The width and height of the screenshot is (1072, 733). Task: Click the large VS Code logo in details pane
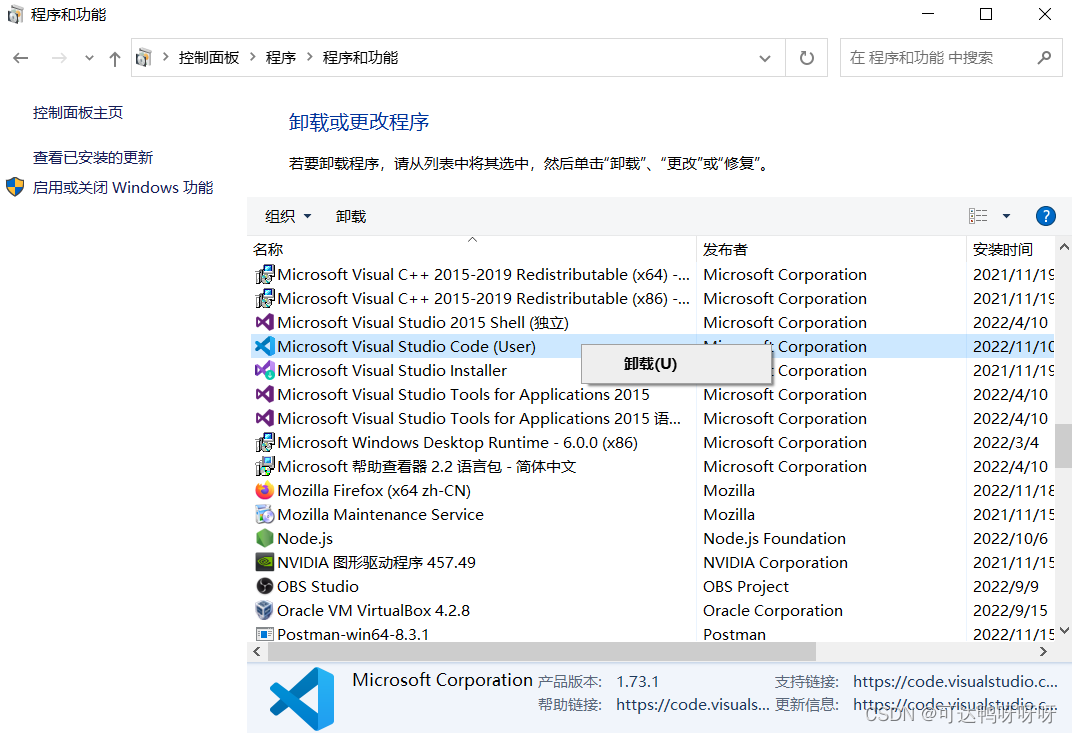[302, 699]
